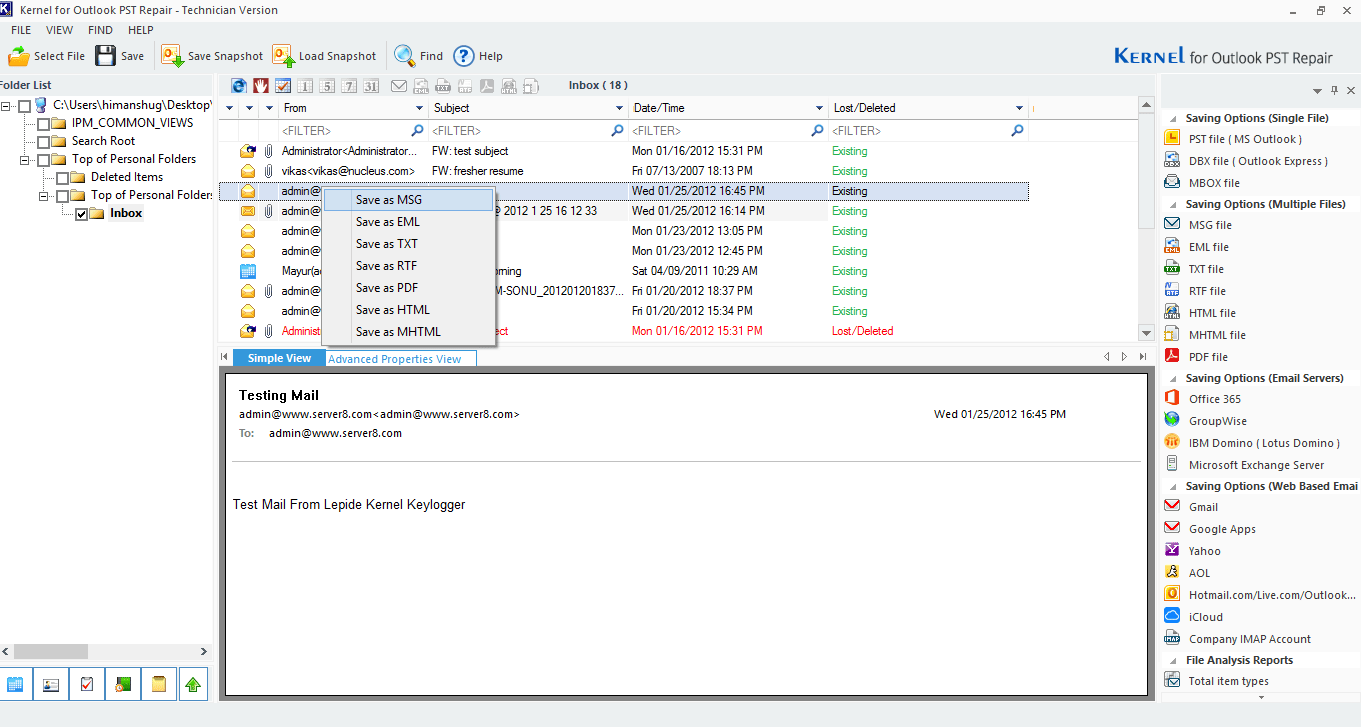Select Save as PDF from context menu
1361x727 pixels.
(x=409, y=288)
